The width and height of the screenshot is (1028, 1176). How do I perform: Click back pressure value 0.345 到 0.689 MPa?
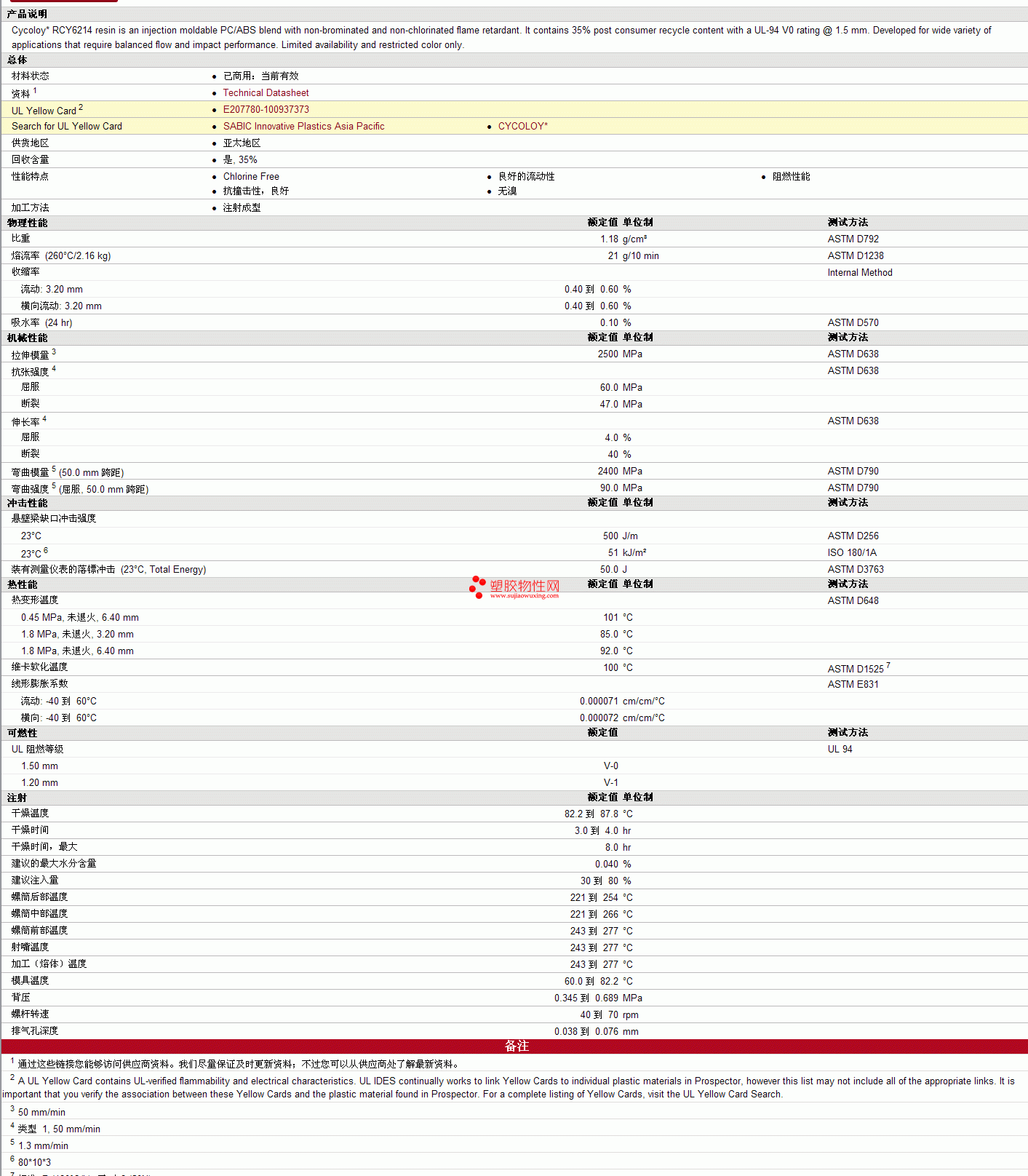[599, 998]
